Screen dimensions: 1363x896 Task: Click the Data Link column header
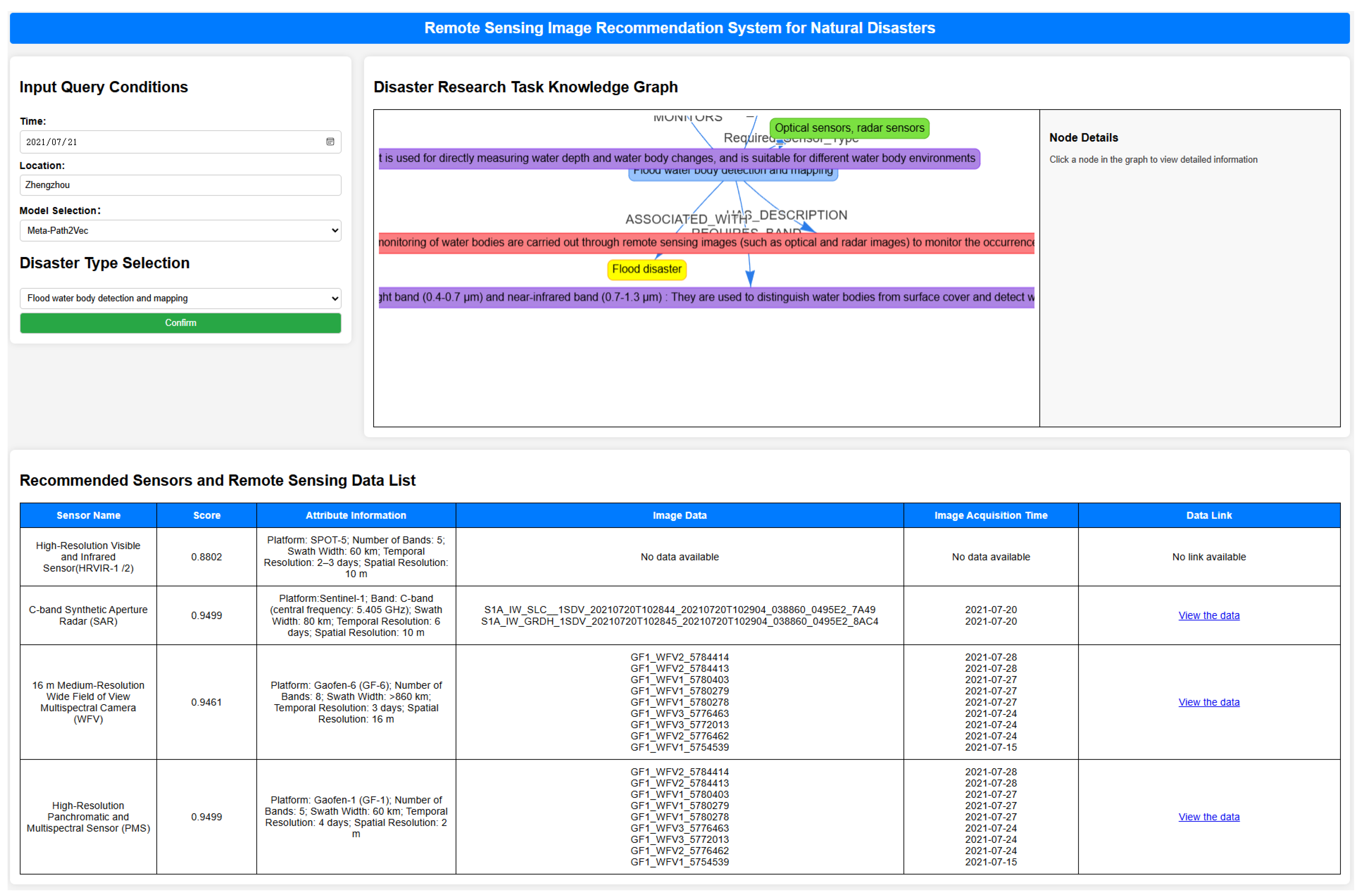[x=1209, y=515]
